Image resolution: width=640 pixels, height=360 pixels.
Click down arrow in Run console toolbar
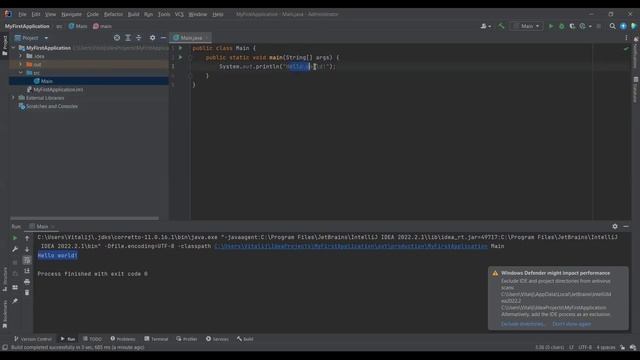click(x=27, y=249)
